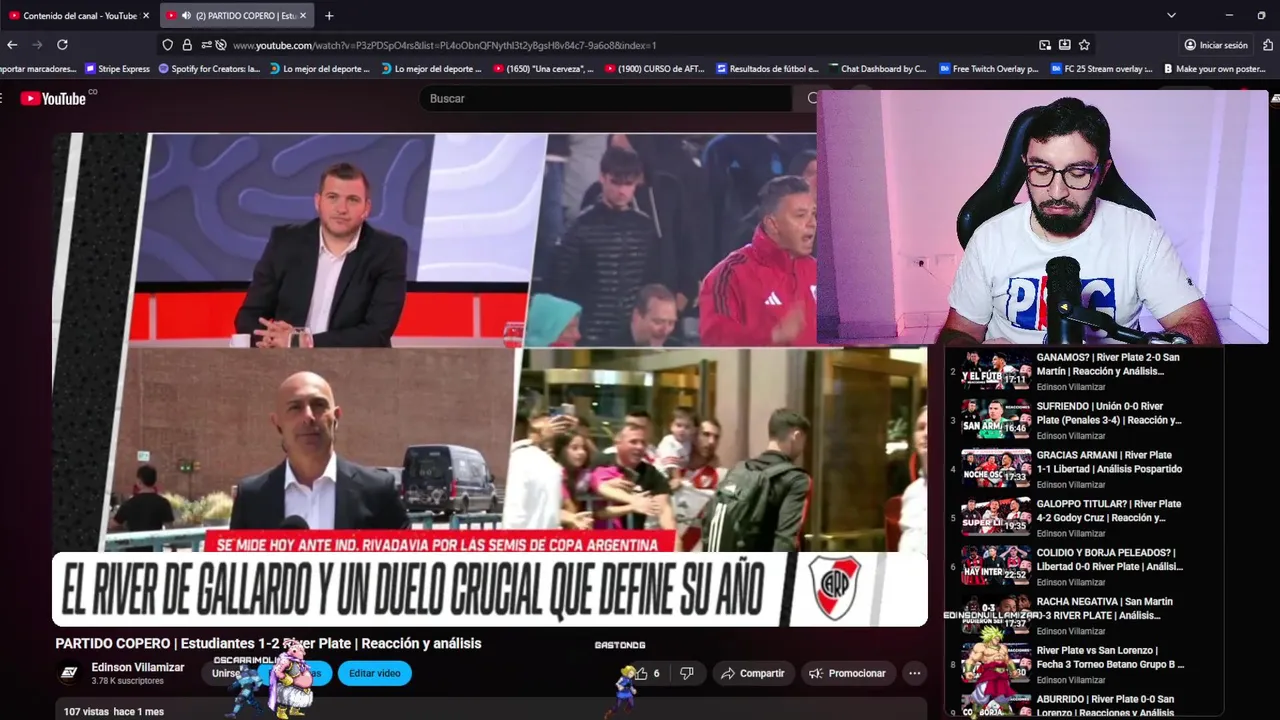Open the Edinson Villamizar channel name below the video
Image resolution: width=1280 pixels, height=720 pixels.
[x=138, y=667]
